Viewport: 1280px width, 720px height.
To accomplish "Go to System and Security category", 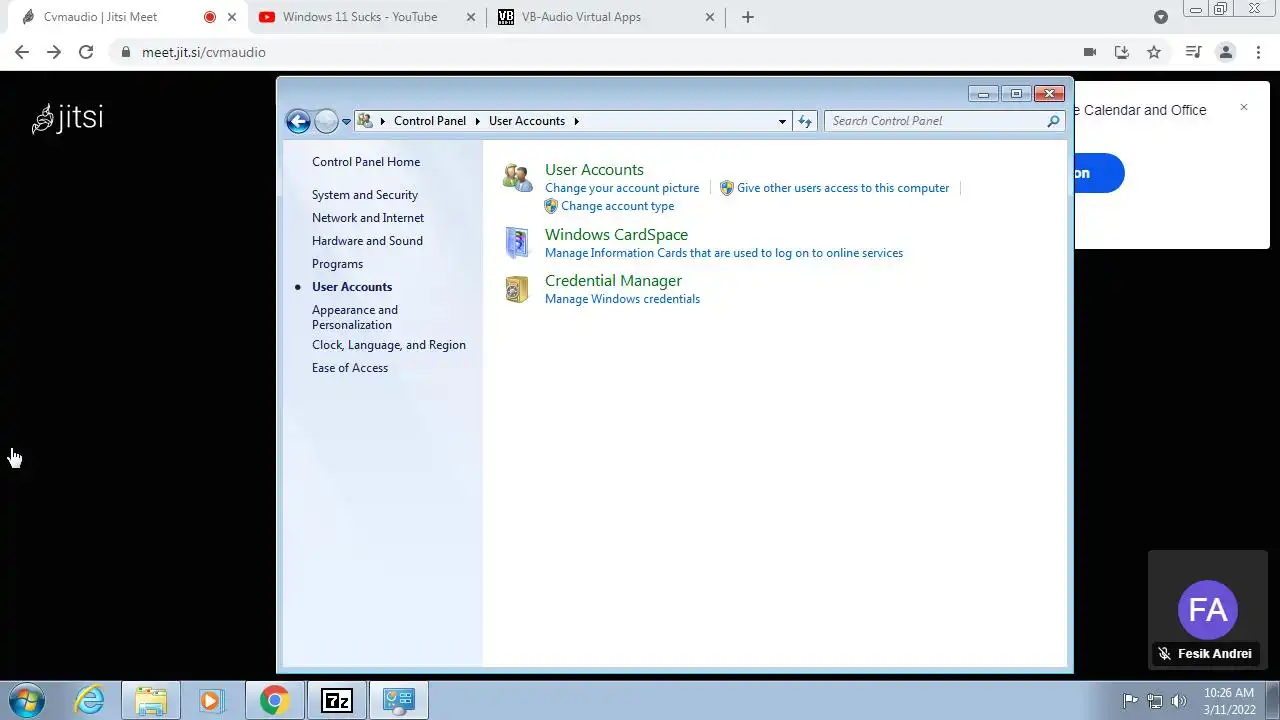I will (365, 195).
